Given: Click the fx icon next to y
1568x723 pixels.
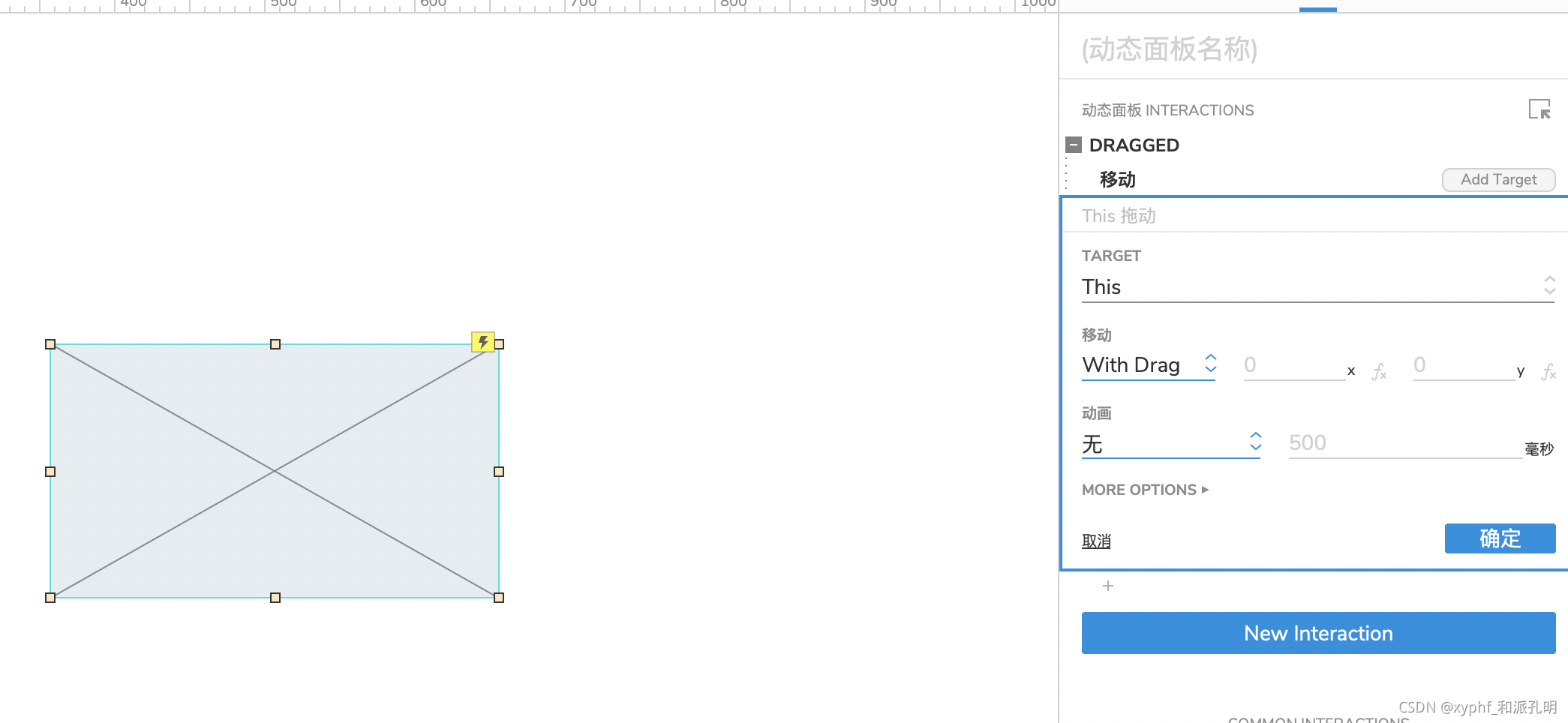Looking at the screenshot, I should (1548, 371).
